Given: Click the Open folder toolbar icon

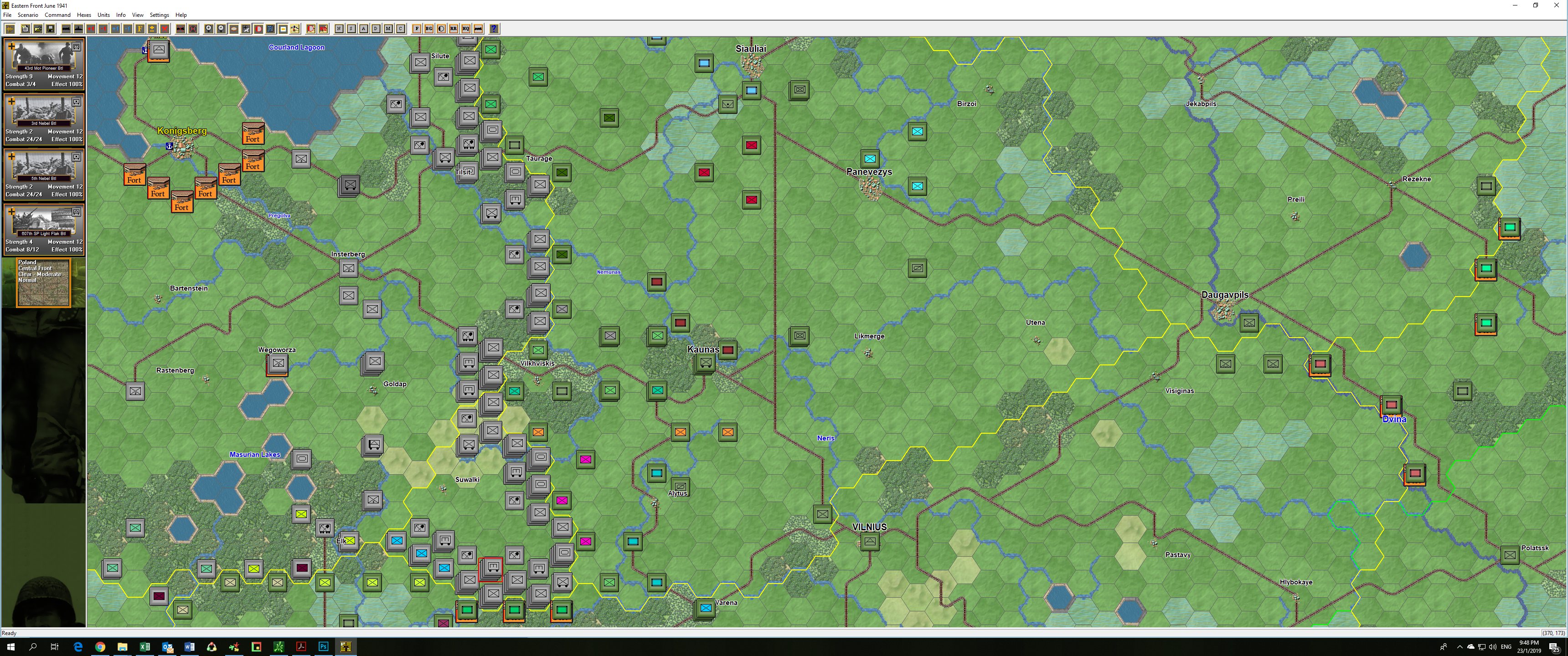Looking at the screenshot, I should coord(38,29).
